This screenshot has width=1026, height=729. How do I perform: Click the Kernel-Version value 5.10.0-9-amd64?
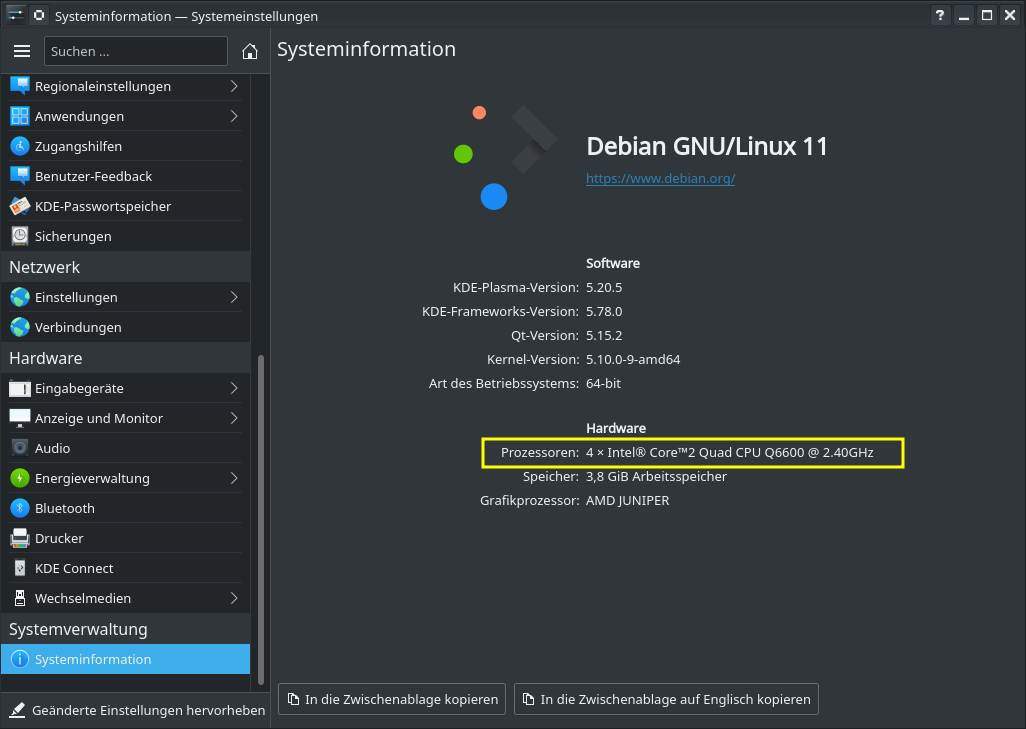[633, 359]
